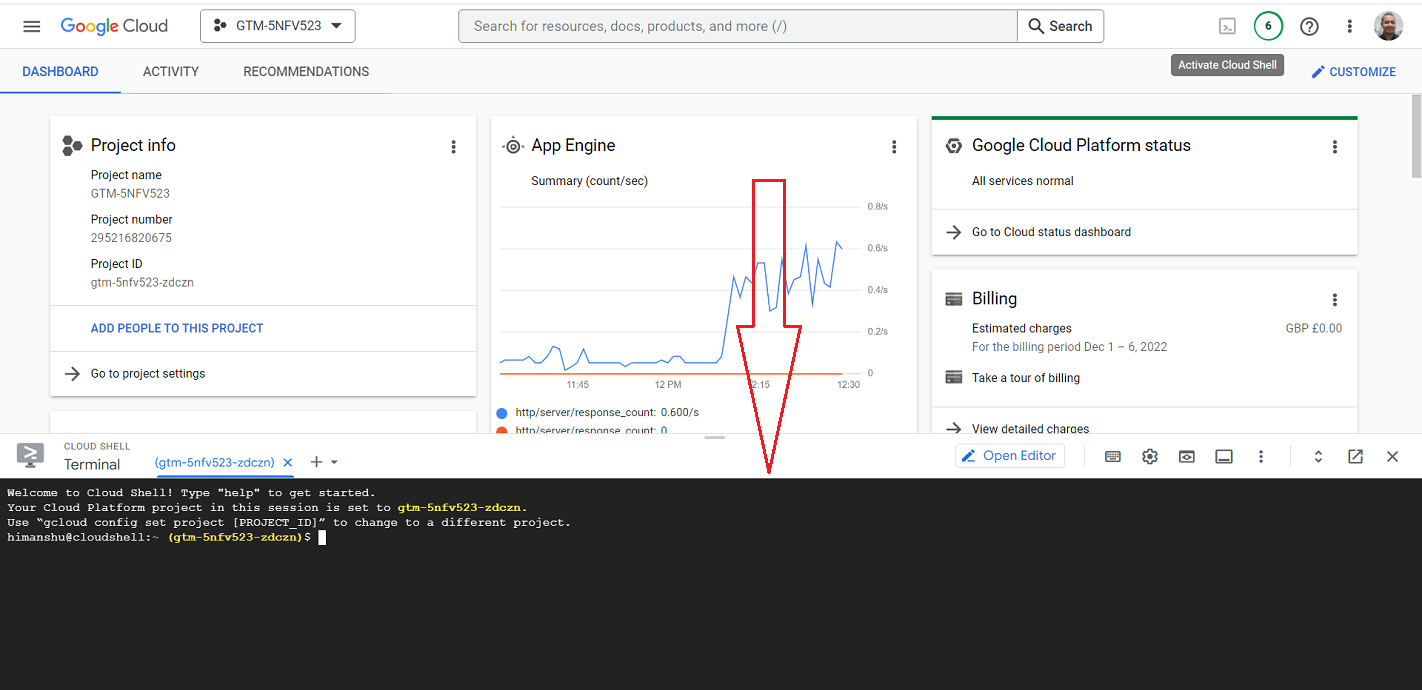Expand the new terminal tab dropdown arrow

335,462
